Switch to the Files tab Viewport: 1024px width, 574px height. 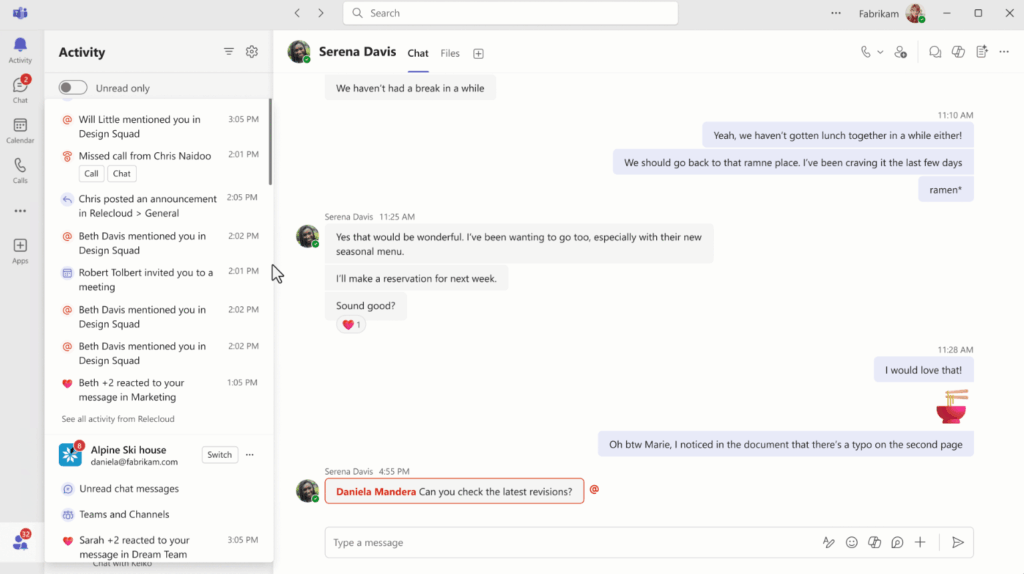pyautogui.click(x=450, y=53)
